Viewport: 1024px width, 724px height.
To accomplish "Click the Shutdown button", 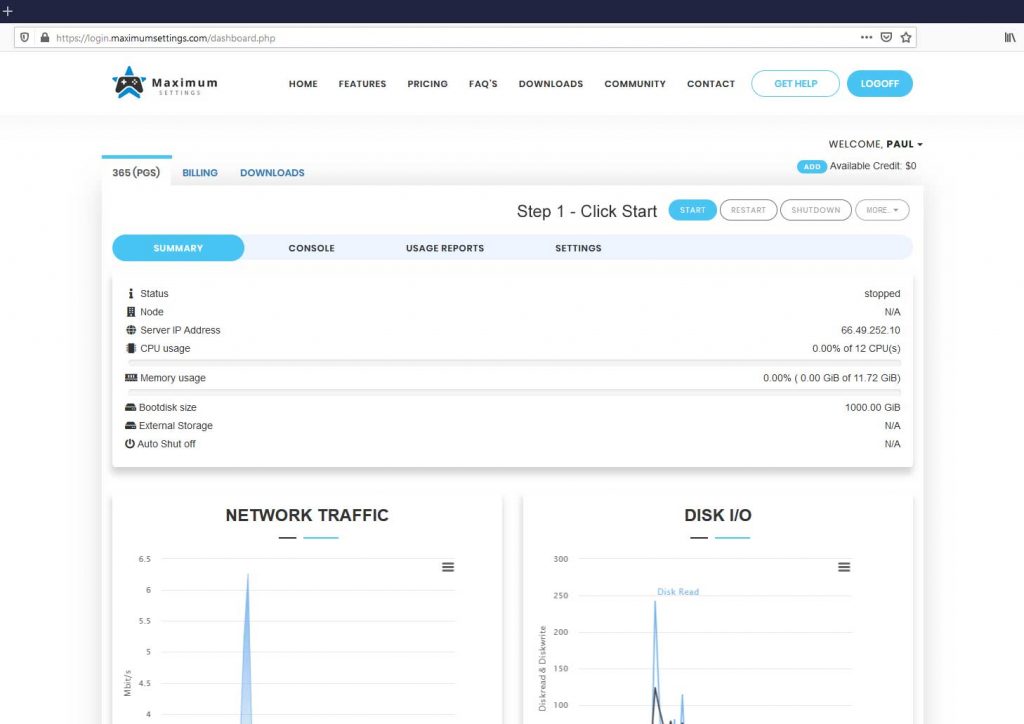I will click(x=816, y=210).
